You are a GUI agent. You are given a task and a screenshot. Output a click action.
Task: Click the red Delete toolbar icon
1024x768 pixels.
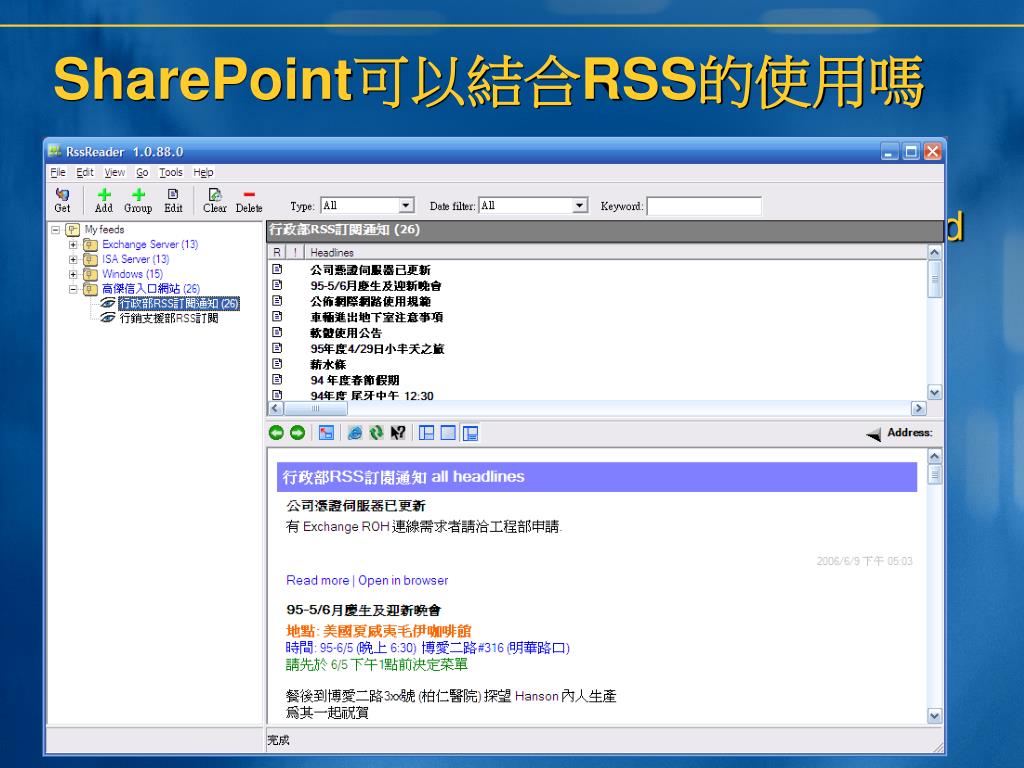249,194
